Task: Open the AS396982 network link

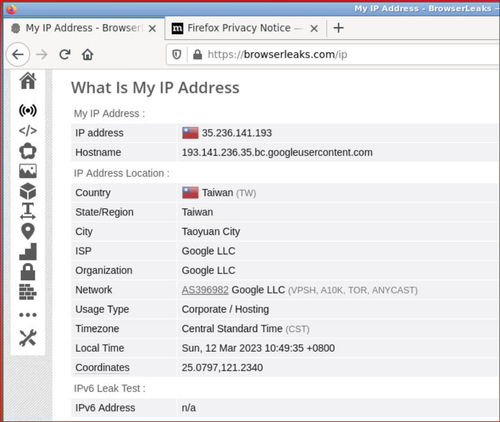Action: point(205,290)
